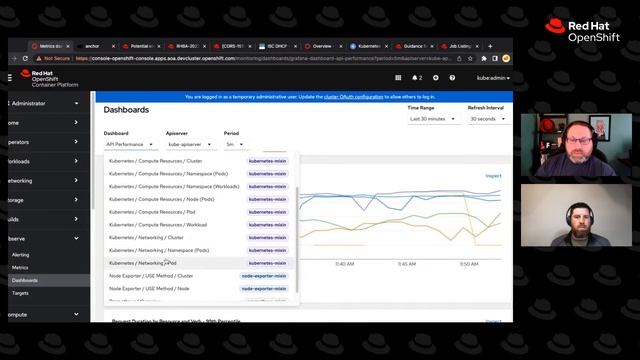The image size is (640, 360).
Task: Open Metrics under Observe
Action: [x=20, y=268]
